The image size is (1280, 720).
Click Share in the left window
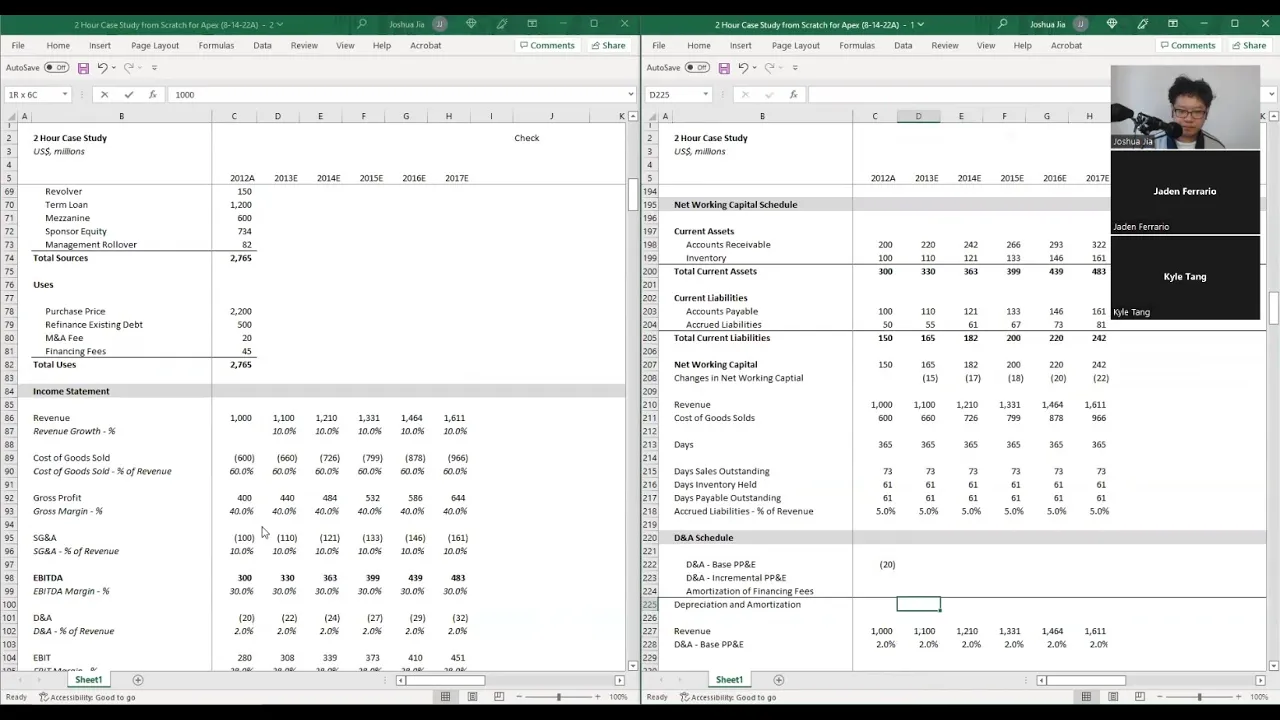pyautogui.click(x=608, y=45)
